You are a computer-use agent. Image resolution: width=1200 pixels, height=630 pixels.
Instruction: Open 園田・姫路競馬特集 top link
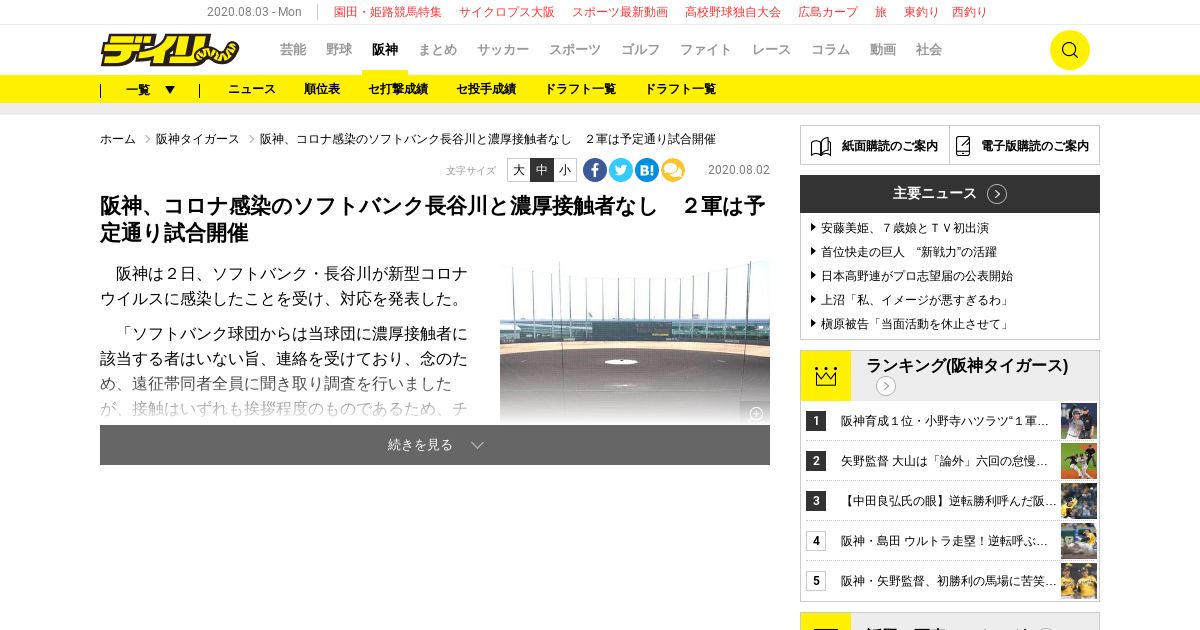tap(388, 12)
